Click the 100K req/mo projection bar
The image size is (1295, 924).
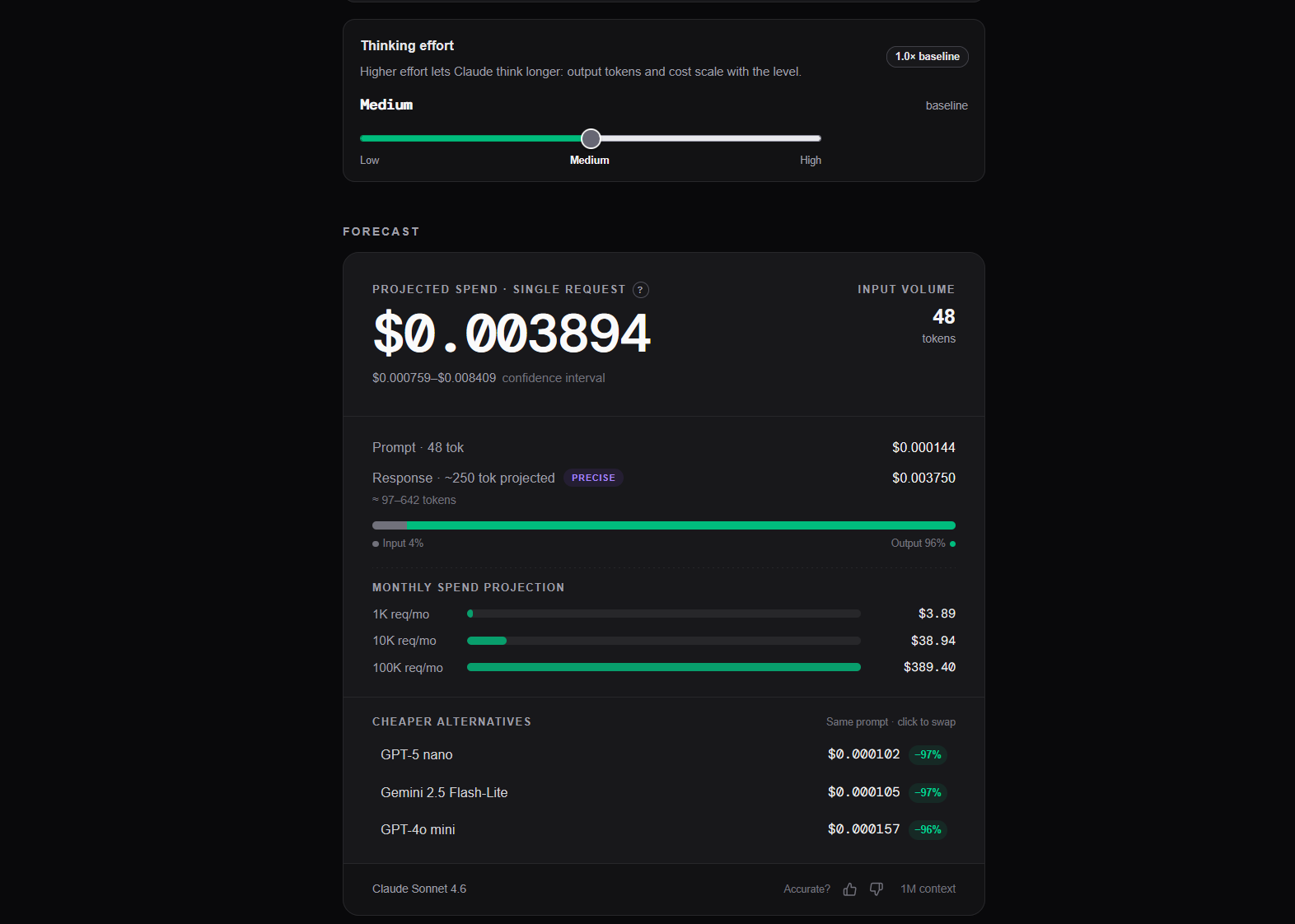tap(664, 667)
